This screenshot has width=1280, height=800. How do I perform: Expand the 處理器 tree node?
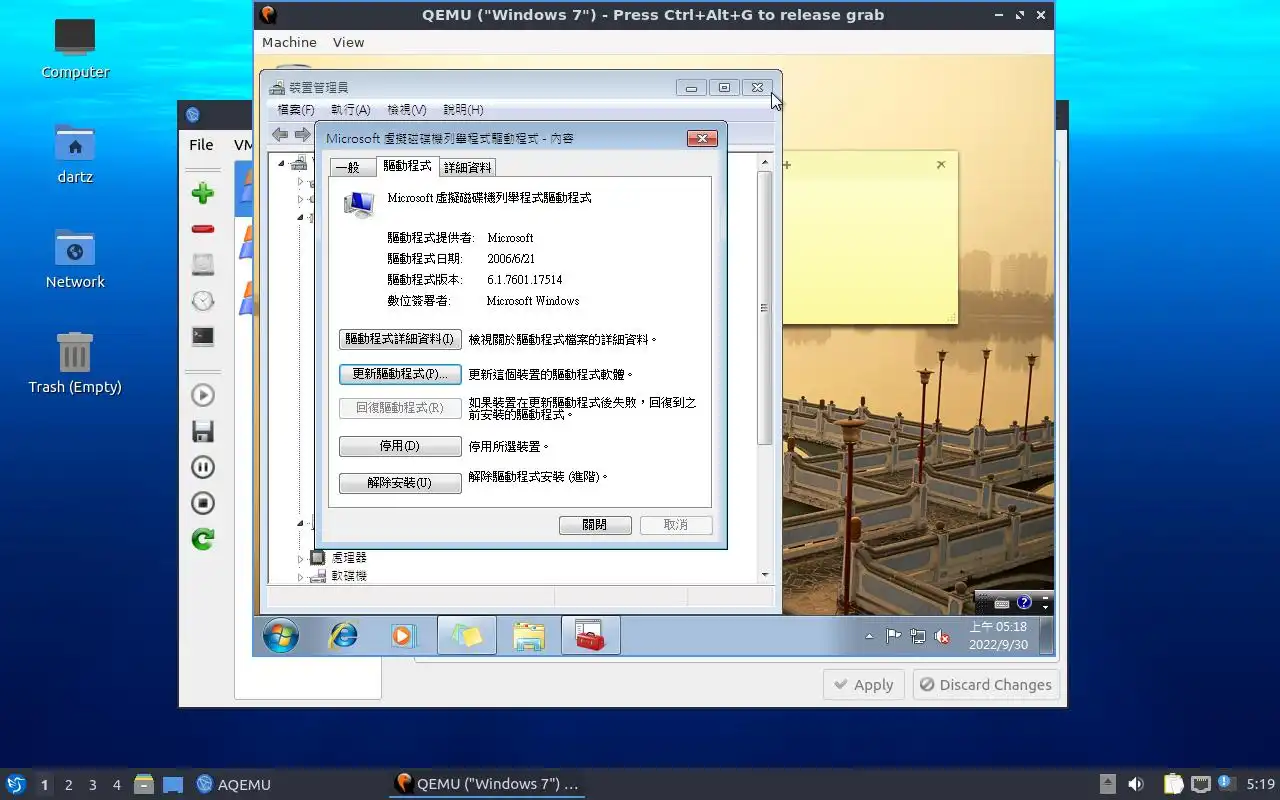click(x=300, y=558)
